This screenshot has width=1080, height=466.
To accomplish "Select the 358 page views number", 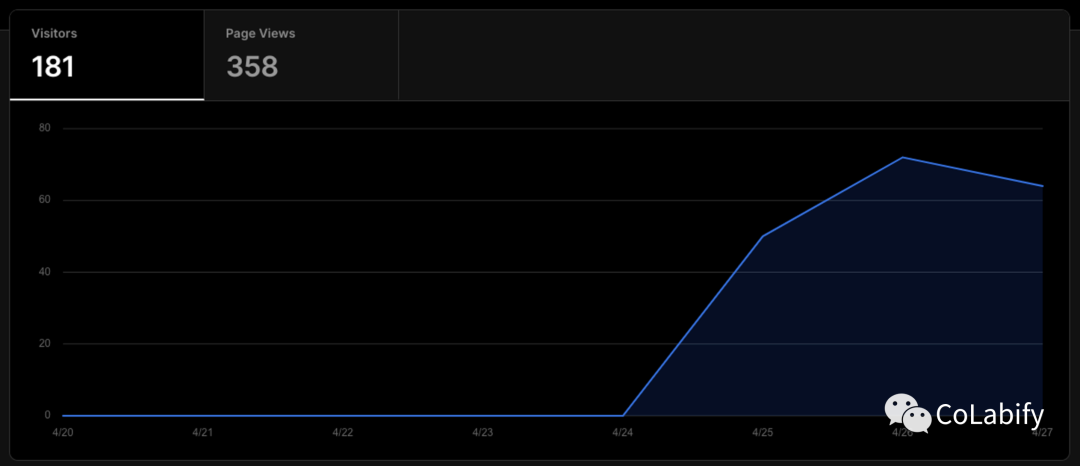I will tap(252, 67).
